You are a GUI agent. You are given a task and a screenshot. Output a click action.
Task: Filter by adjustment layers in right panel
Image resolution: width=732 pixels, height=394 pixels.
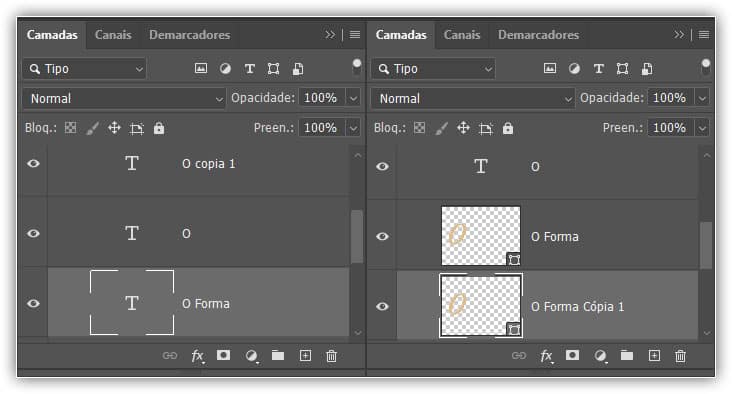[x=575, y=69]
